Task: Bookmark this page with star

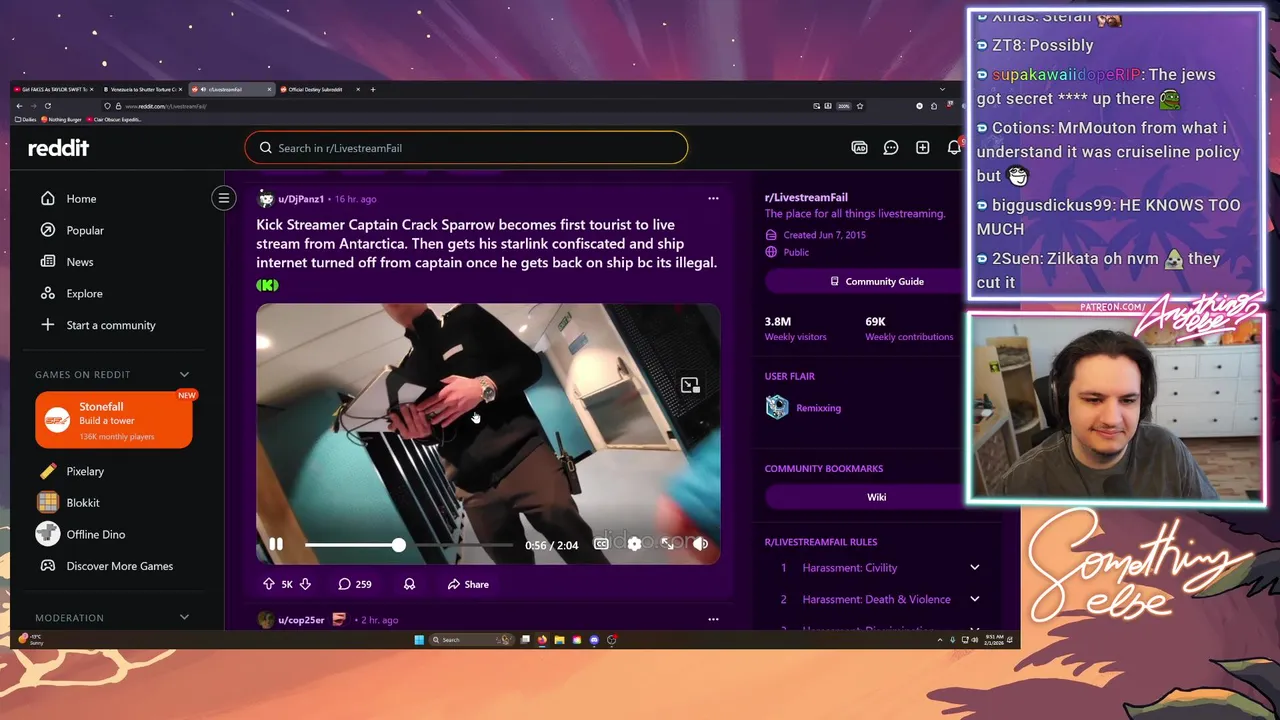Action: [x=860, y=106]
